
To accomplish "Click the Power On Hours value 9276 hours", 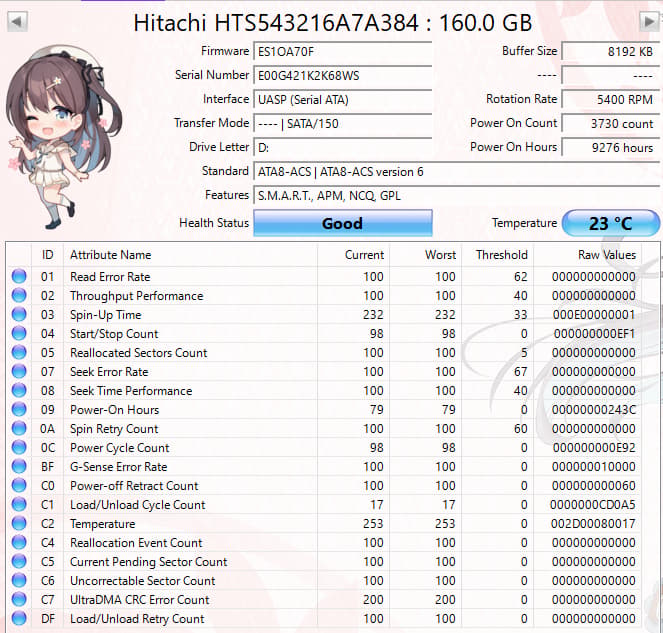I will coord(611,148).
